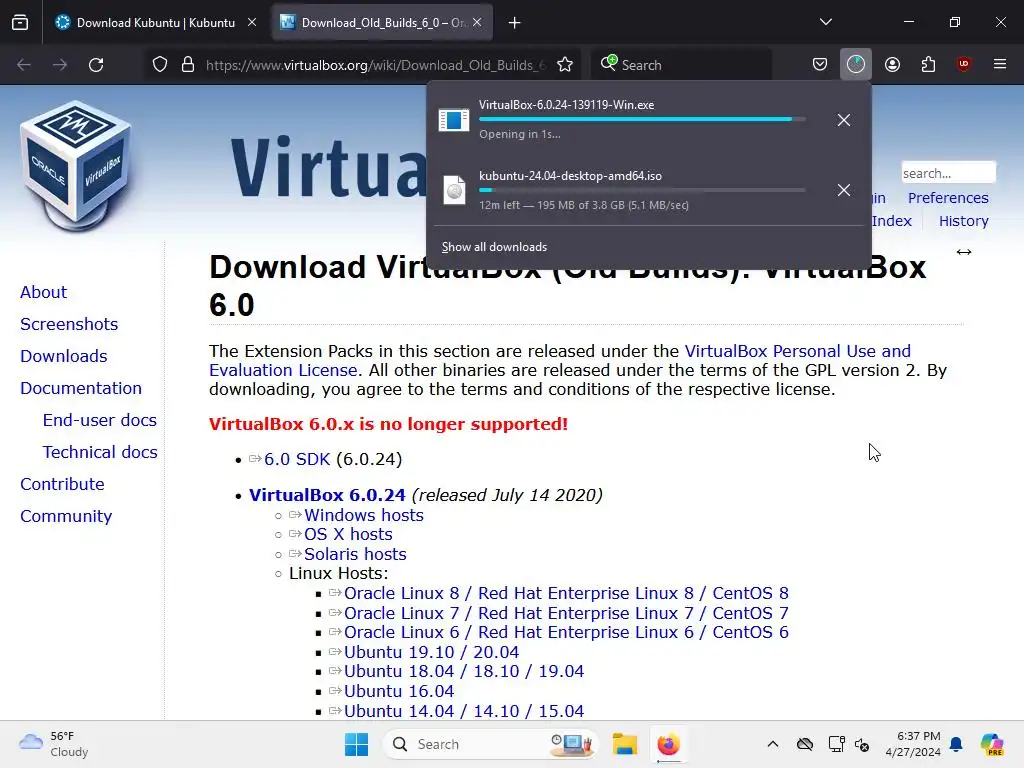List all tabs dropdown arrow
This screenshot has width=1024, height=768.
(825, 22)
